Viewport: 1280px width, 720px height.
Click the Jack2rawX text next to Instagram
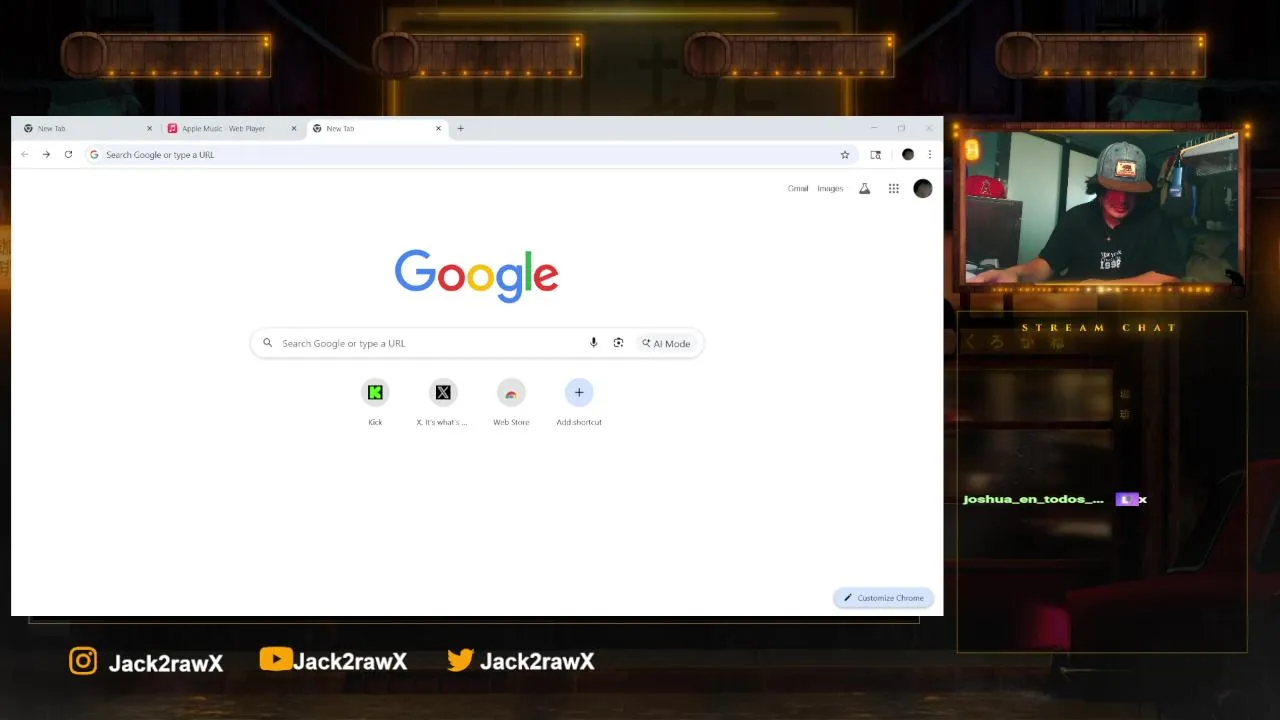tap(165, 662)
